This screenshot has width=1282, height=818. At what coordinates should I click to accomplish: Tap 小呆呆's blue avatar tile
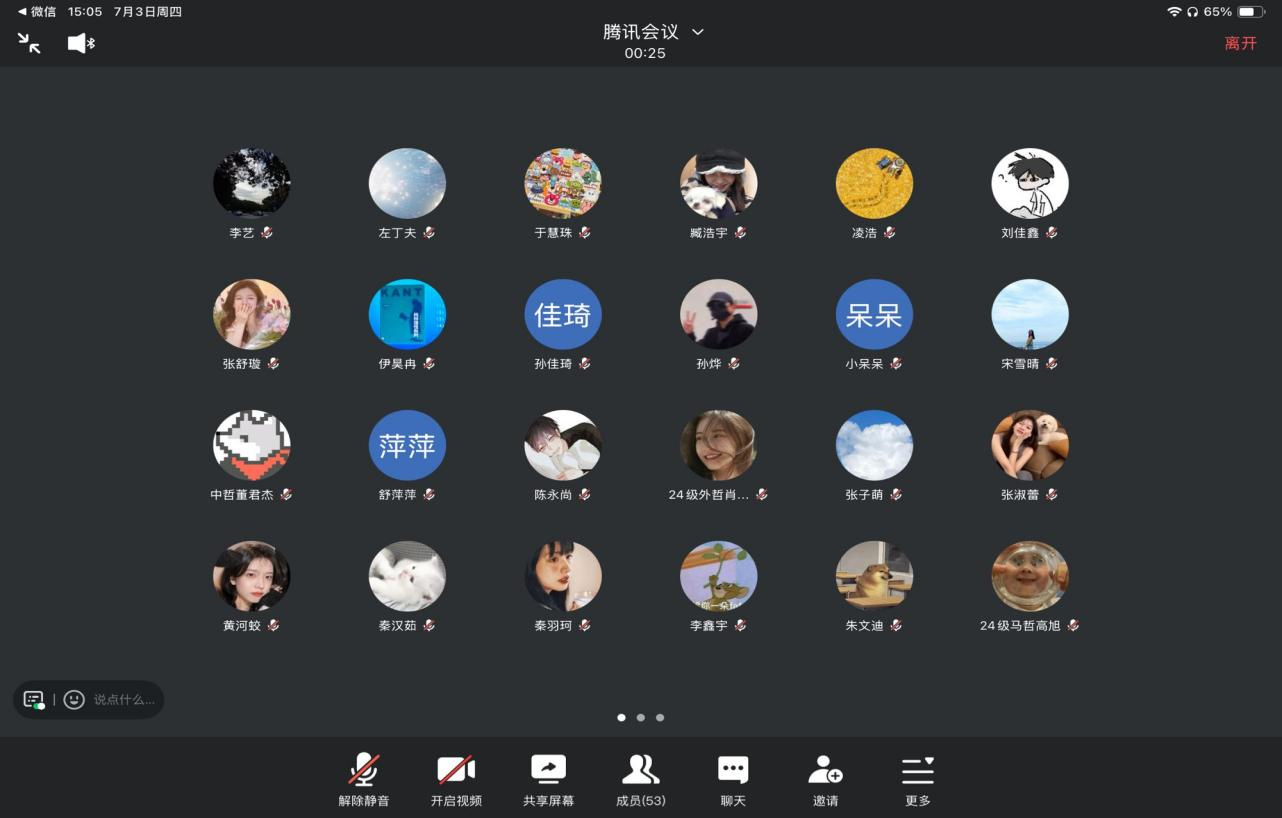click(874, 315)
